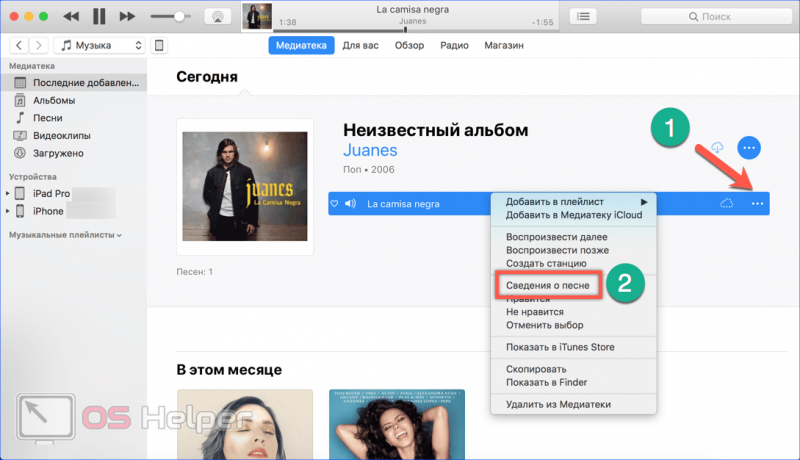Screen dimensions: 800x460
Task: Select iPhone device
Action: [48, 211]
